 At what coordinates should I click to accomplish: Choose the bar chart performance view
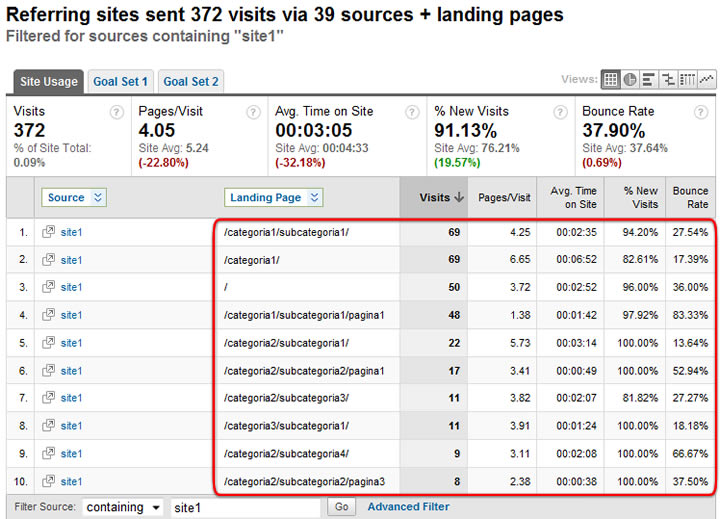(x=649, y=80)
